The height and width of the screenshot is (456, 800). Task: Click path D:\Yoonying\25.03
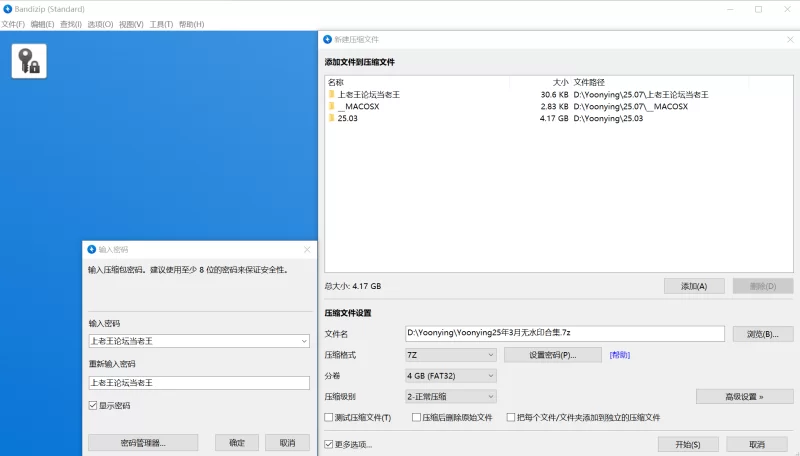[608, 118]
